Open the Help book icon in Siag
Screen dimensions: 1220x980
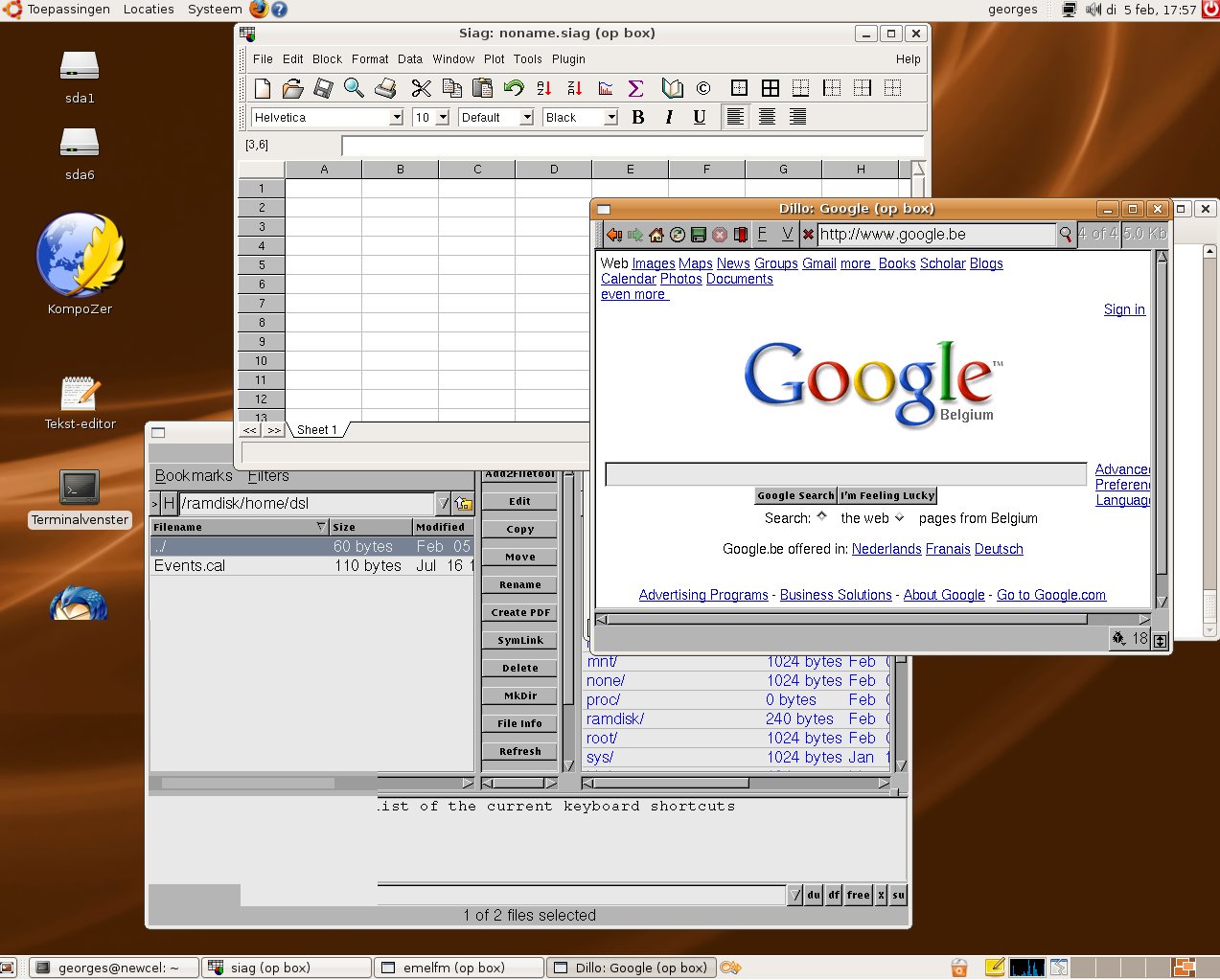[673, 88]
